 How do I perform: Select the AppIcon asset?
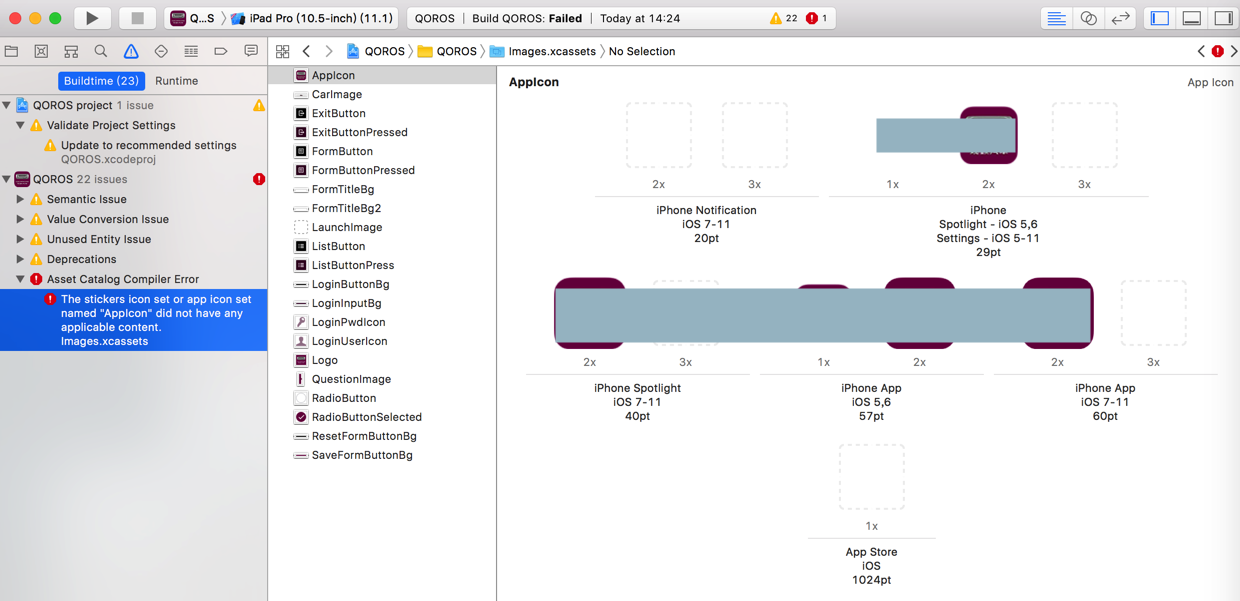(383, 75)
